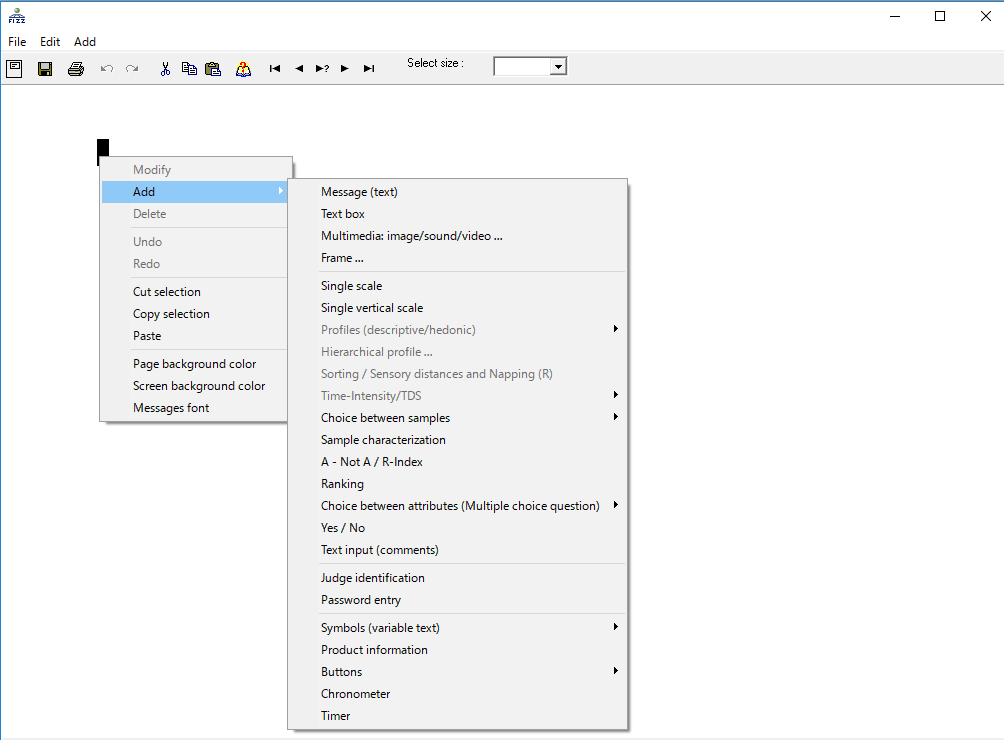This screenshot has height=740, width=1004.
Task: Click the new page toolbar icon
Action: [x=14, y=68]
